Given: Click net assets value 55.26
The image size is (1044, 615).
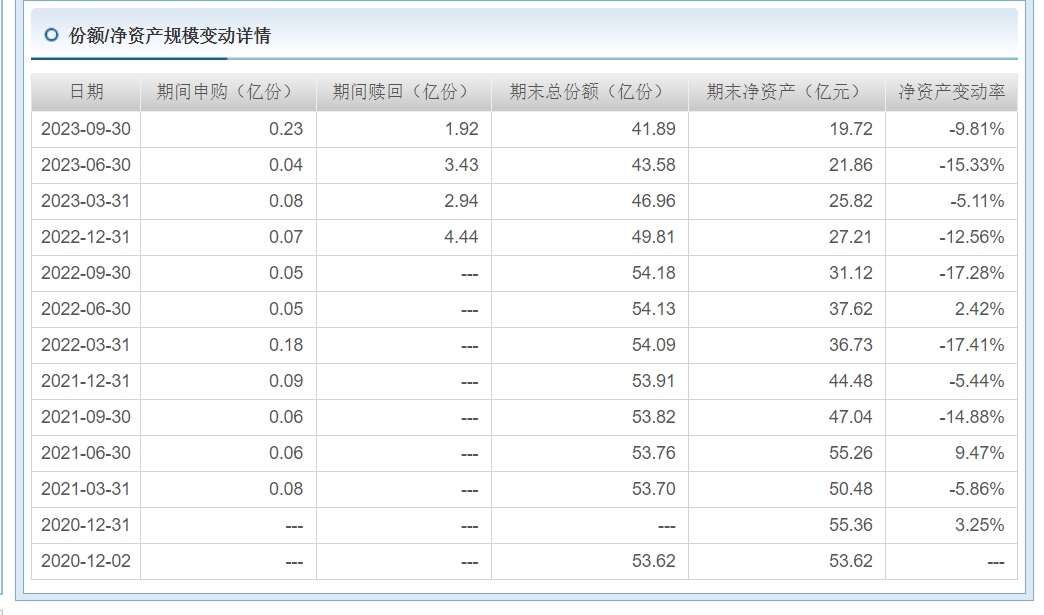Looking at the screenshot, I should [851, 453].
